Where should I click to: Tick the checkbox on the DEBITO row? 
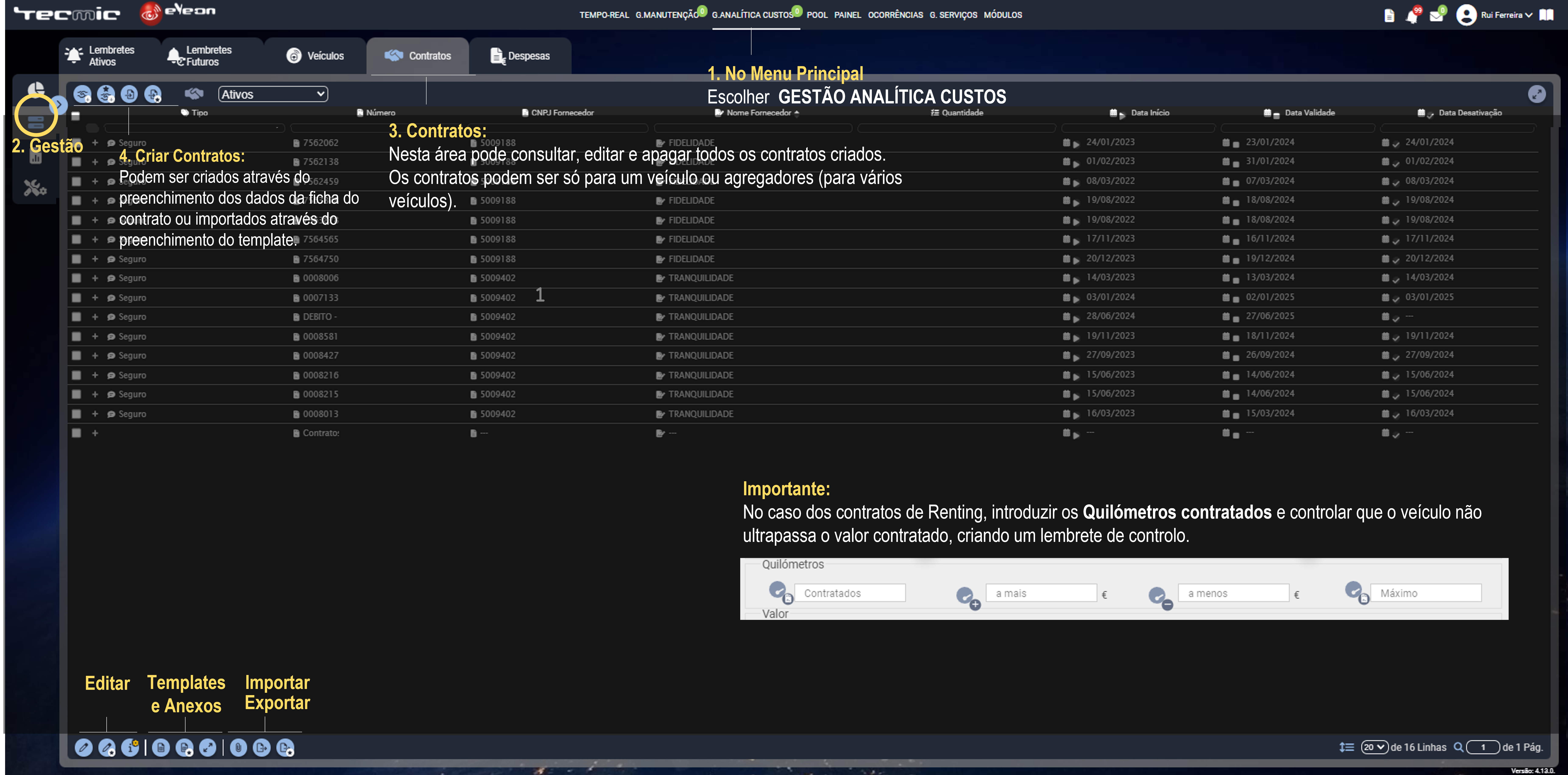(x=76, y=317)
